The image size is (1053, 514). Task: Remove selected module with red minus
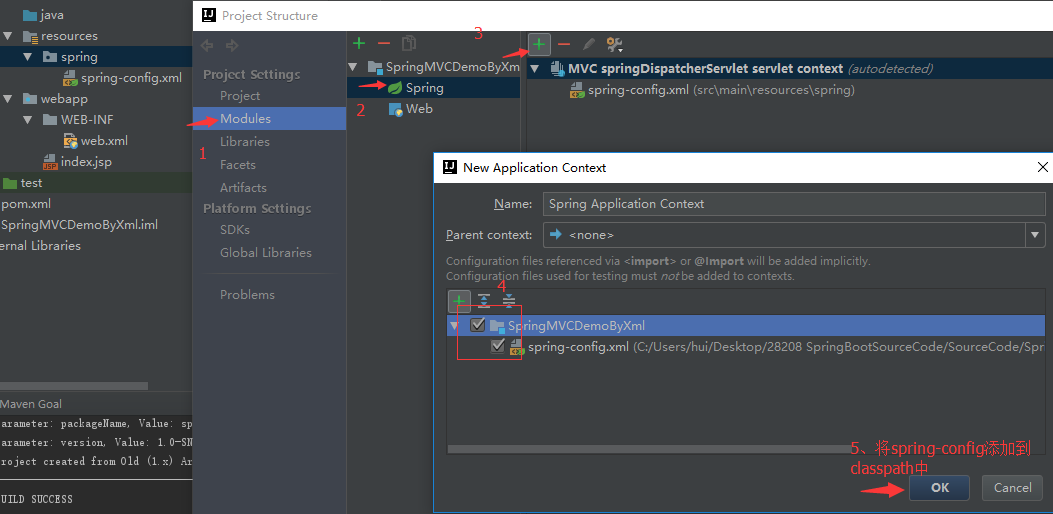pyautogui.click(x=383, y=44)
